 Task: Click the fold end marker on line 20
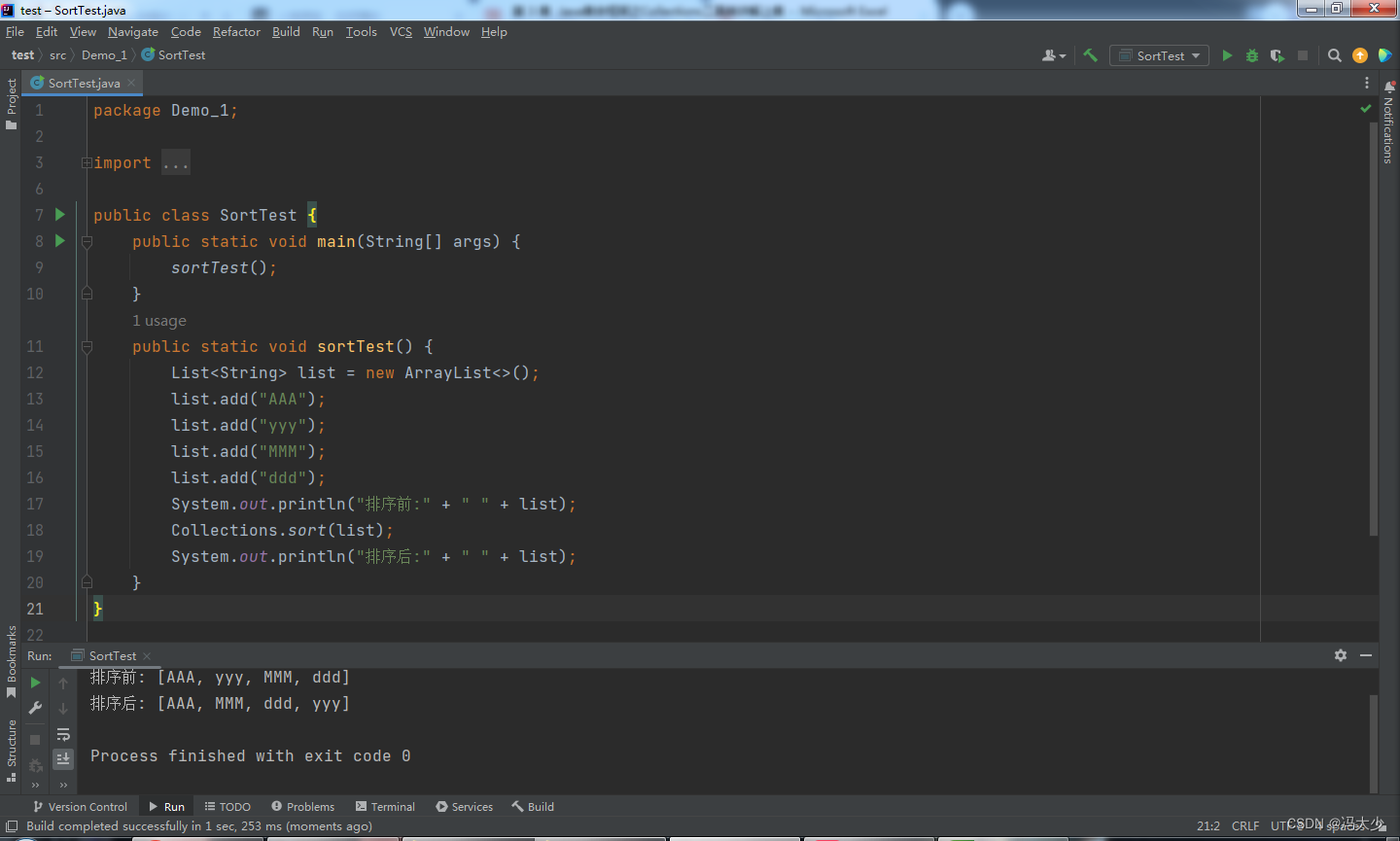[x=87, y=581]
